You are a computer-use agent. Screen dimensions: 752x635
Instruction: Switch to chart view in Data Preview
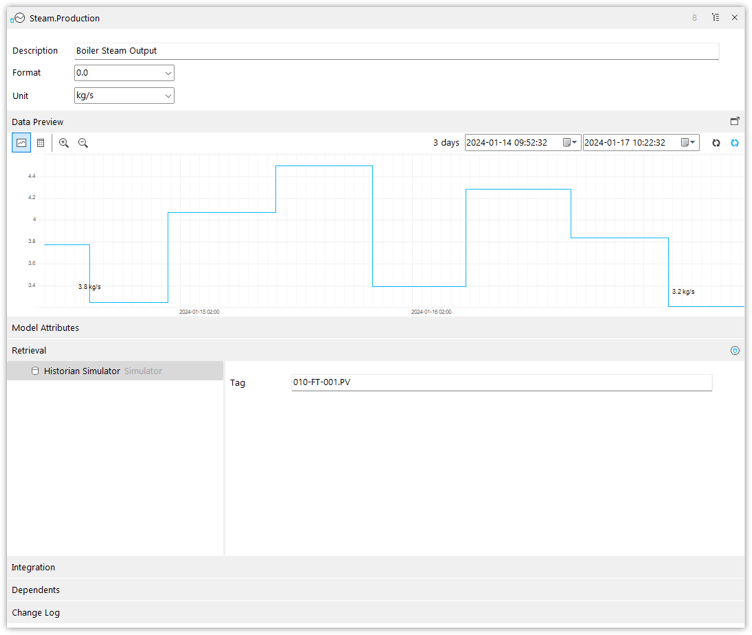pyautogui.click(x=22, y=143)
